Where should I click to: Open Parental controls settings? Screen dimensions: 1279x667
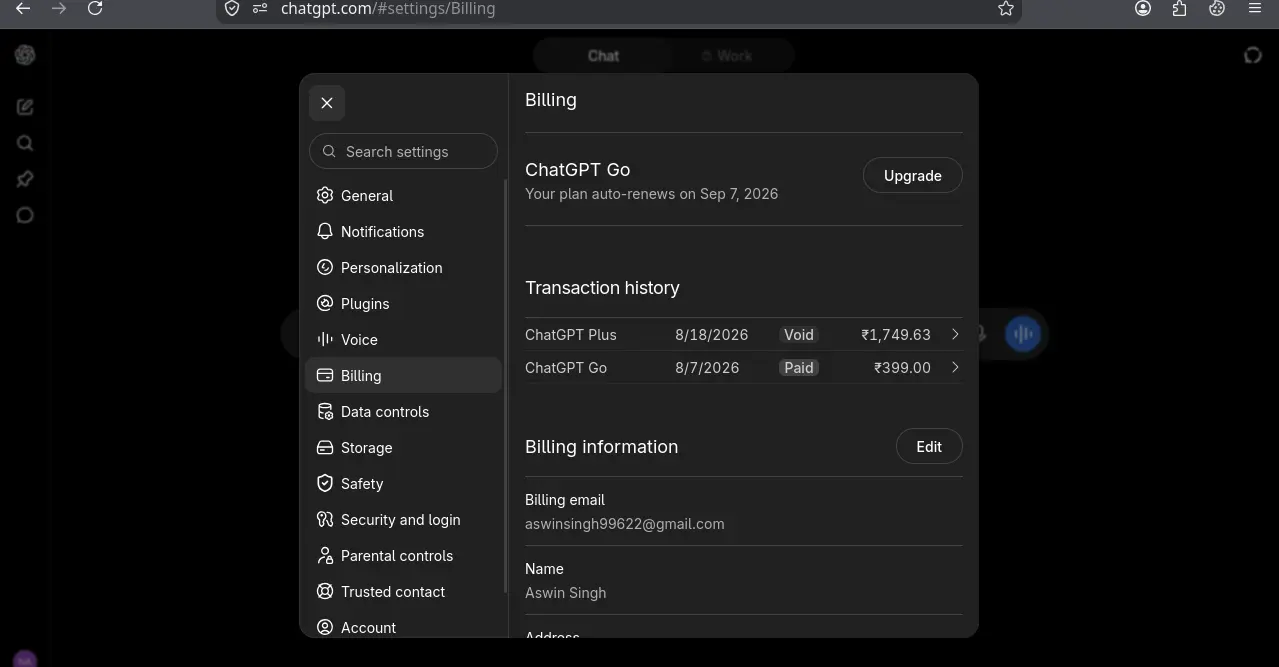(x=403, y=555)
